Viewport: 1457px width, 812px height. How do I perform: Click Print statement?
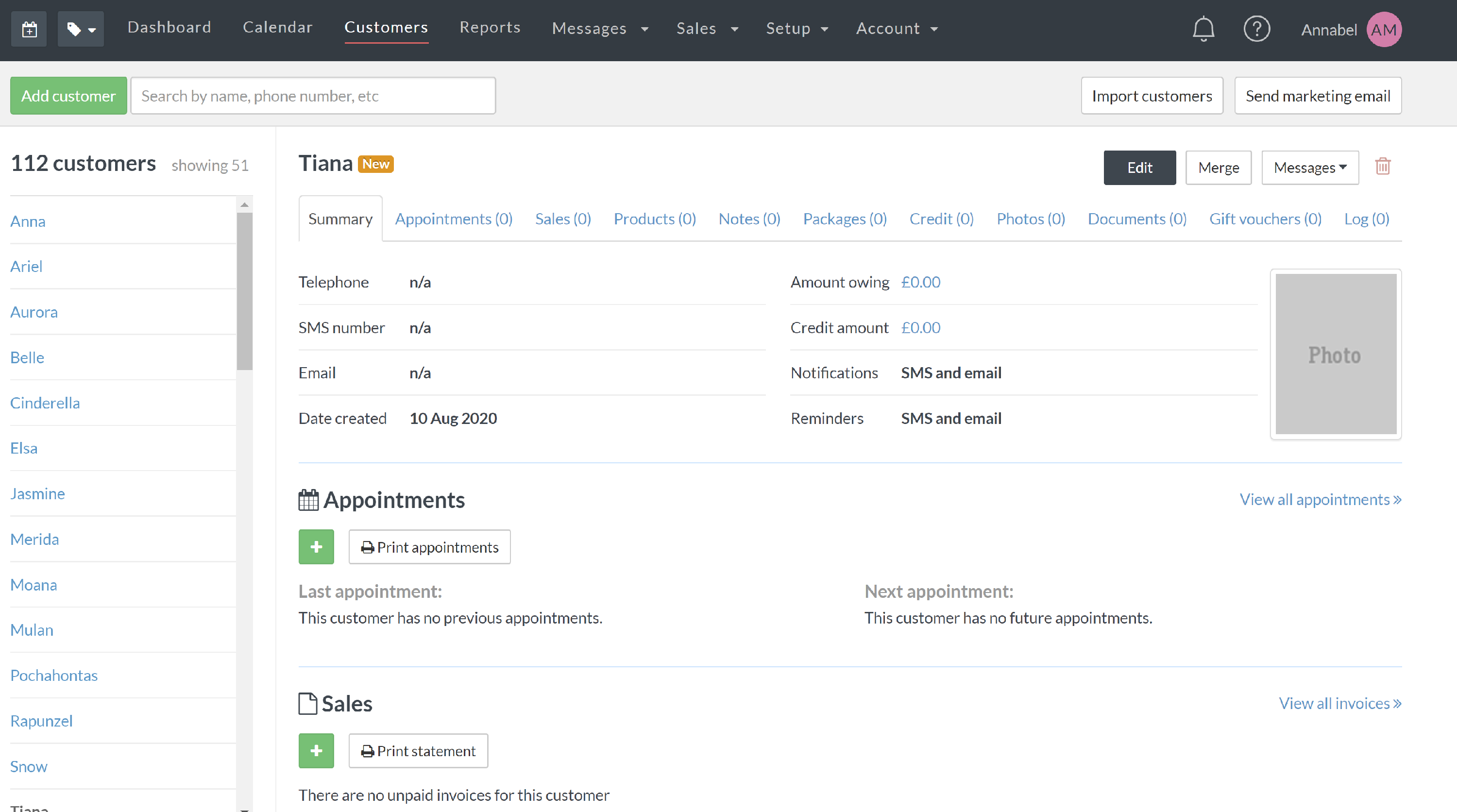click(x=418, y=750)
